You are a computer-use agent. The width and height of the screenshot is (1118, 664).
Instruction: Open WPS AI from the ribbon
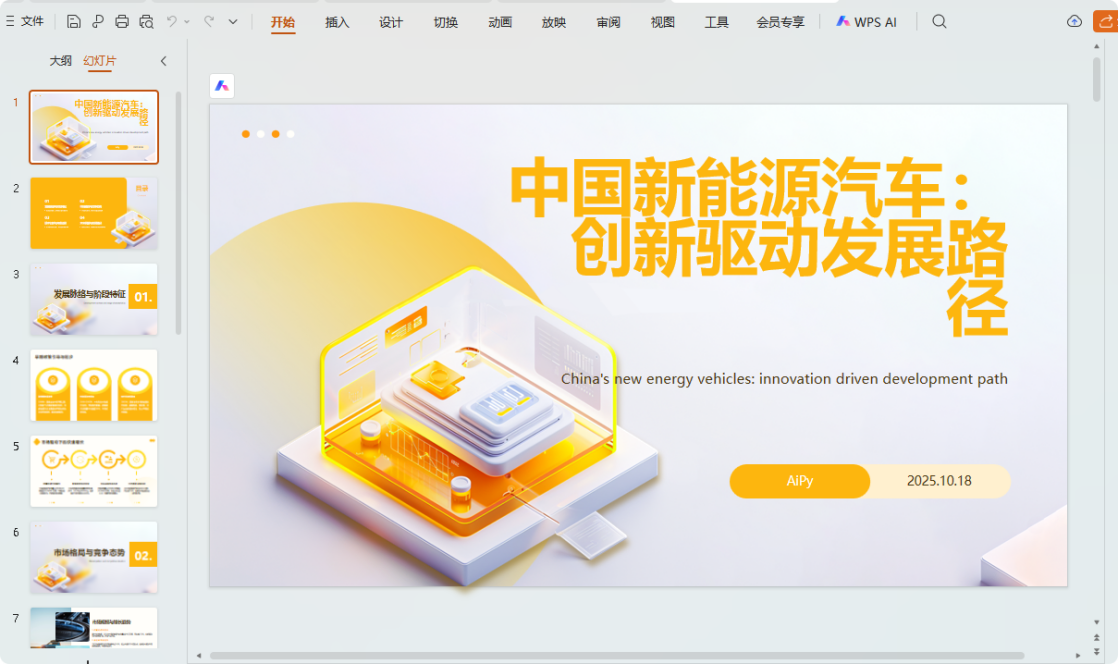(866, 21)
